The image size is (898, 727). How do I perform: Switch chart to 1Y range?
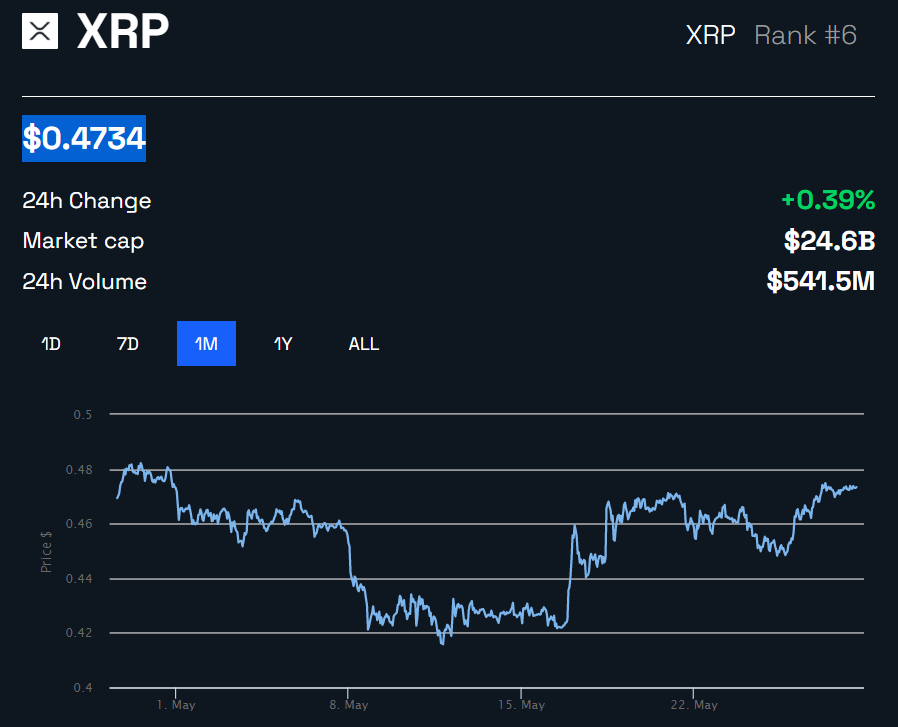(x=283, y=344)
